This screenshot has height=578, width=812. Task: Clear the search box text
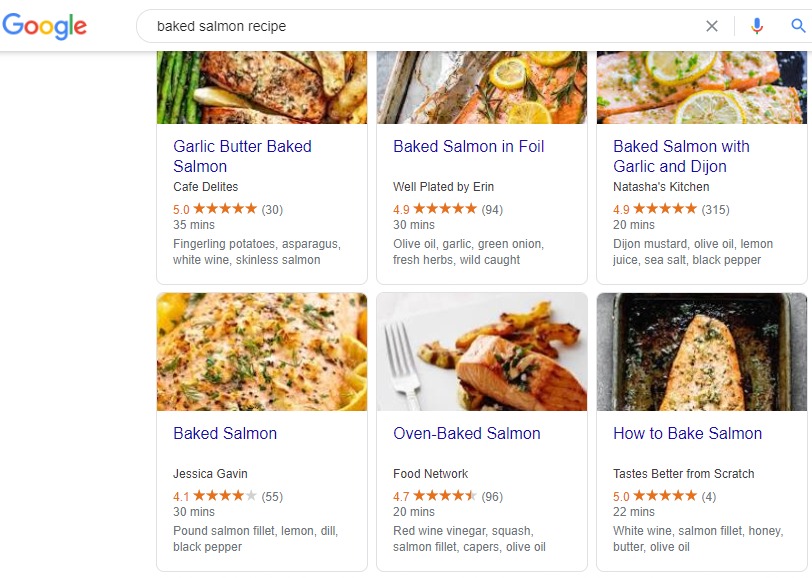pos(712,26)
